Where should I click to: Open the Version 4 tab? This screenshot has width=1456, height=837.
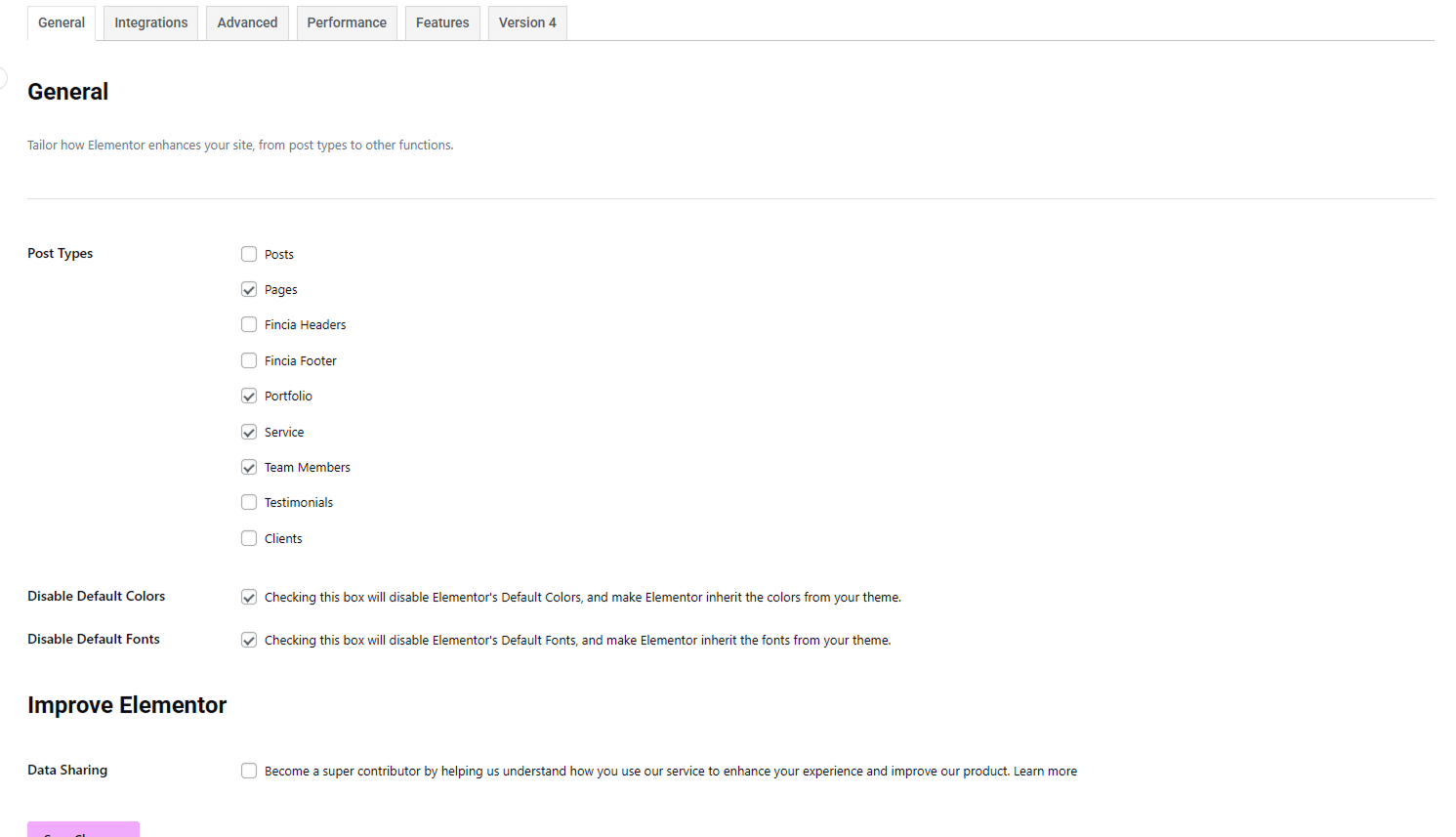[x=527, y=22]
